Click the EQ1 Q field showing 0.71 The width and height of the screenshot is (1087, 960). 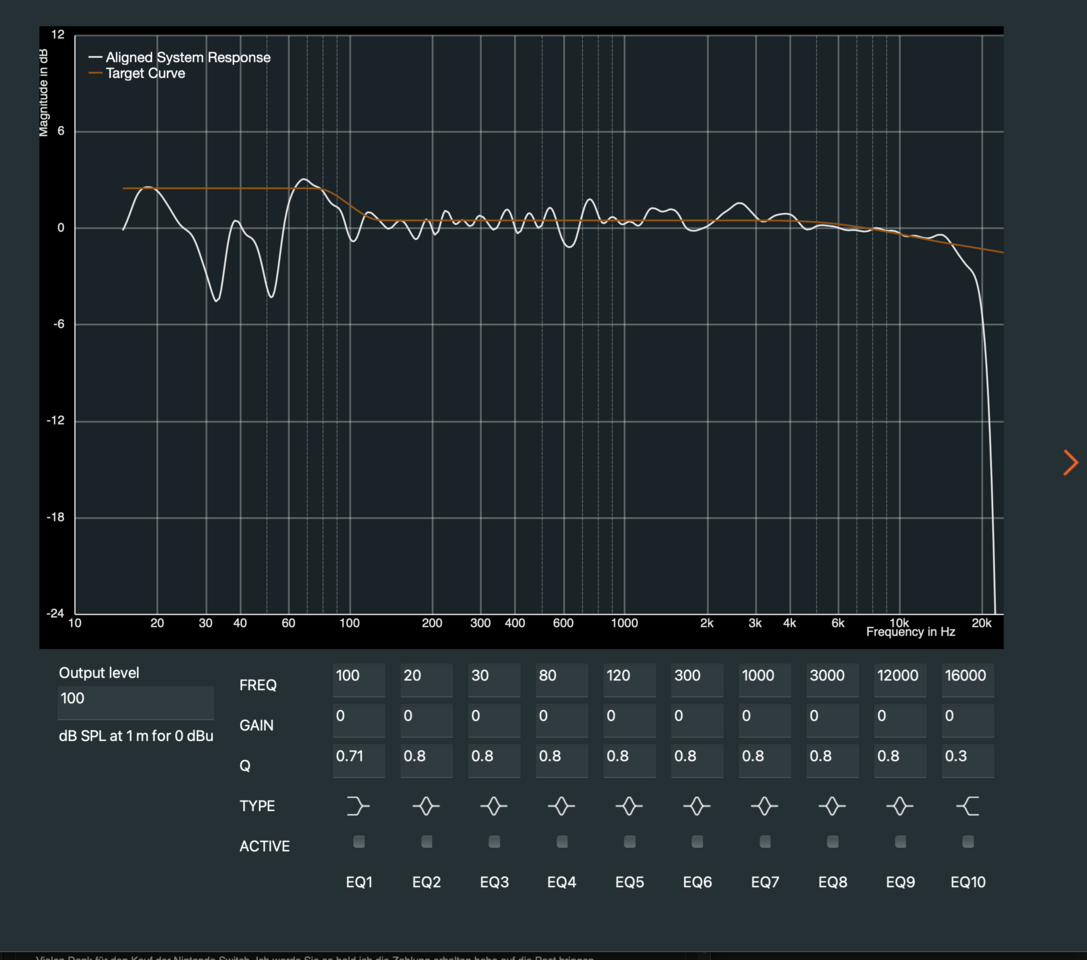point(358,760)
